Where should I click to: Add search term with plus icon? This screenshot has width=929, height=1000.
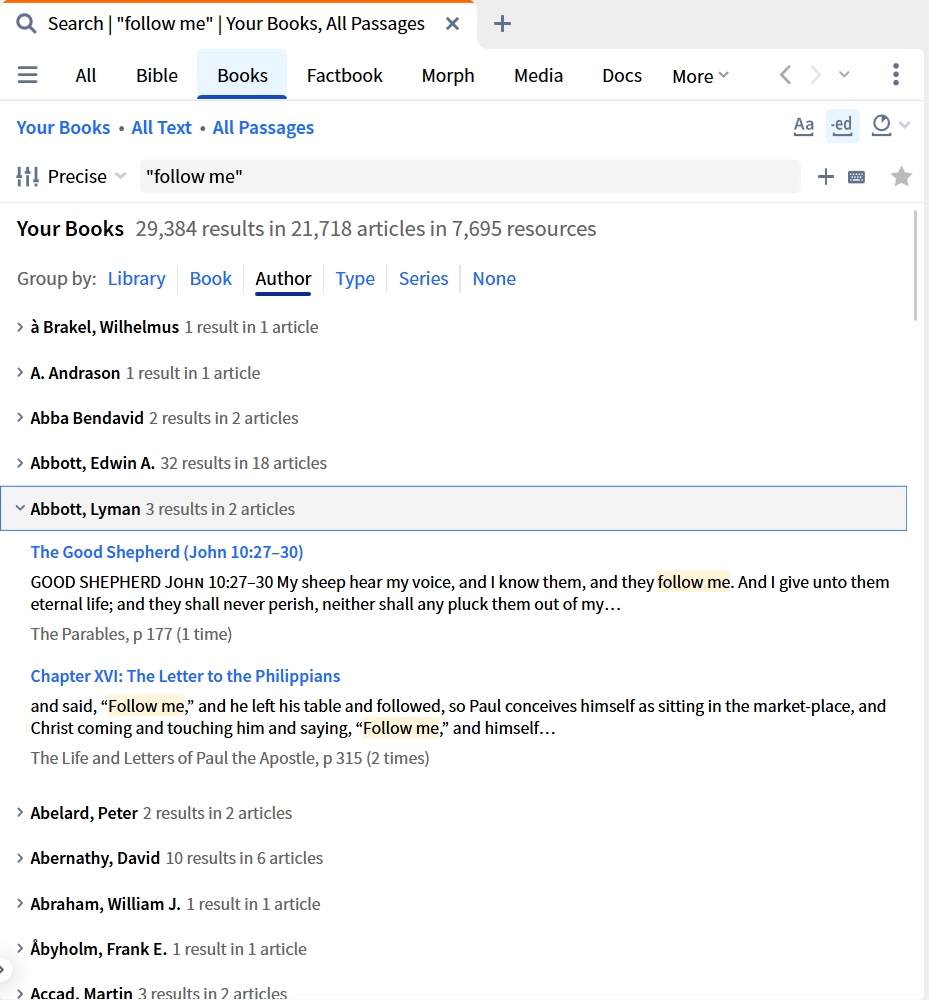point(826,177)
